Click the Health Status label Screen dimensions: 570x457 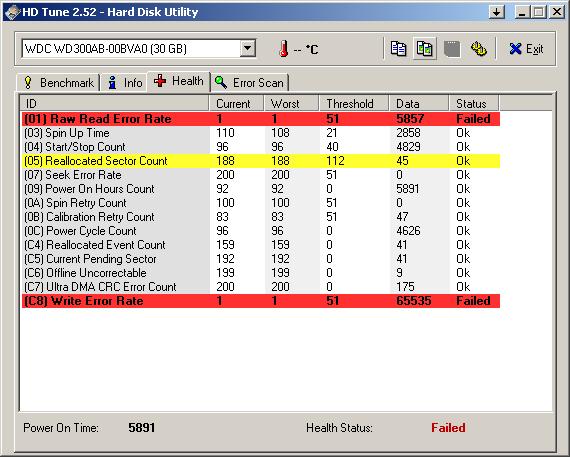[x=339, y=428]
